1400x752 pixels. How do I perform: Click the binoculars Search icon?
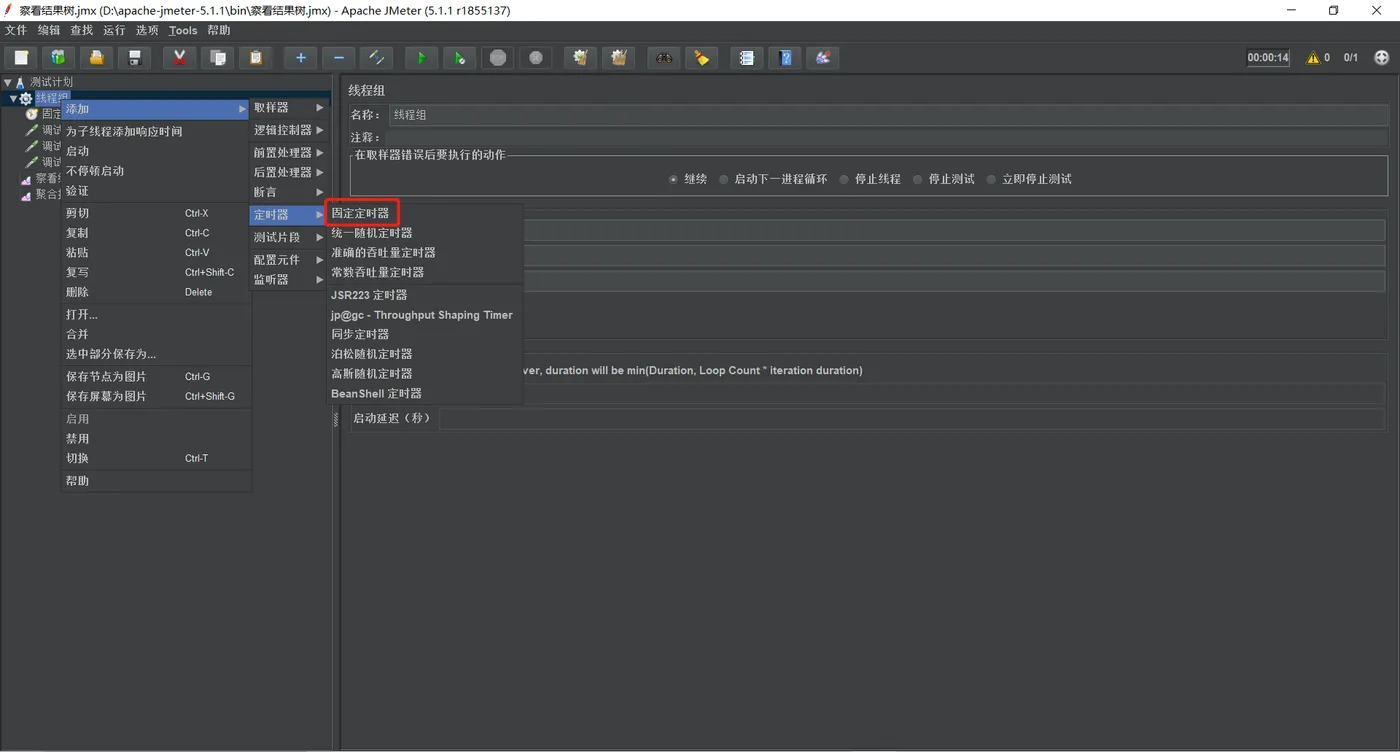pyautogui.click(x=663, y=58)
